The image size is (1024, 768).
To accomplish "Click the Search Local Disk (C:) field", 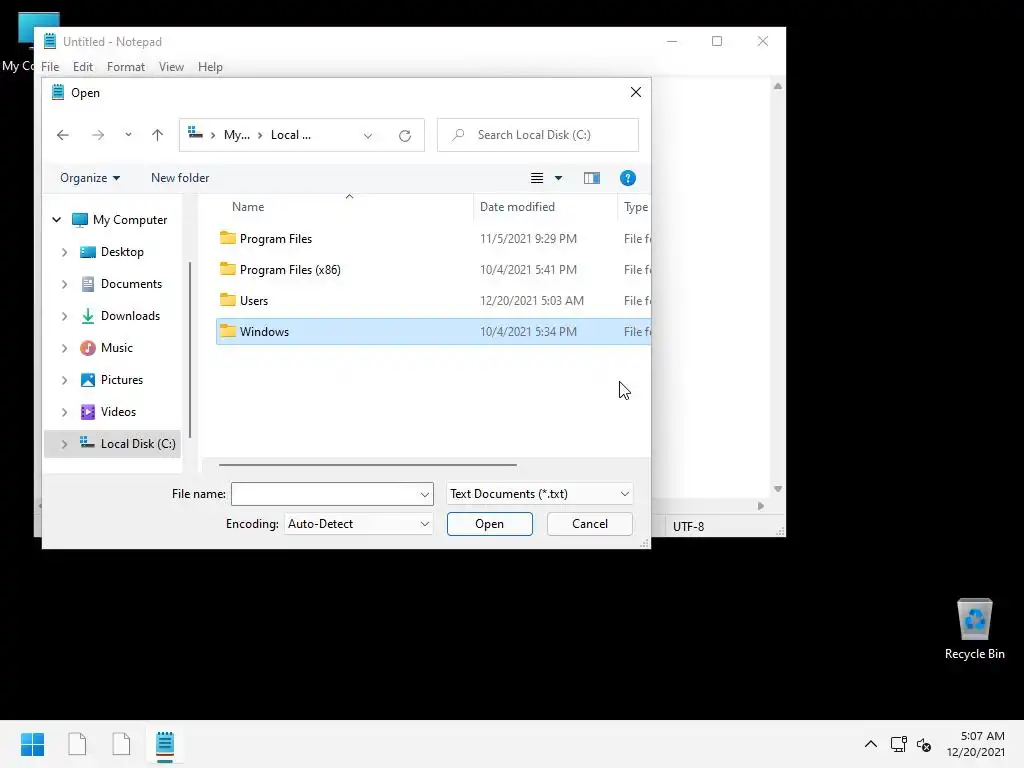I will 537,135.
